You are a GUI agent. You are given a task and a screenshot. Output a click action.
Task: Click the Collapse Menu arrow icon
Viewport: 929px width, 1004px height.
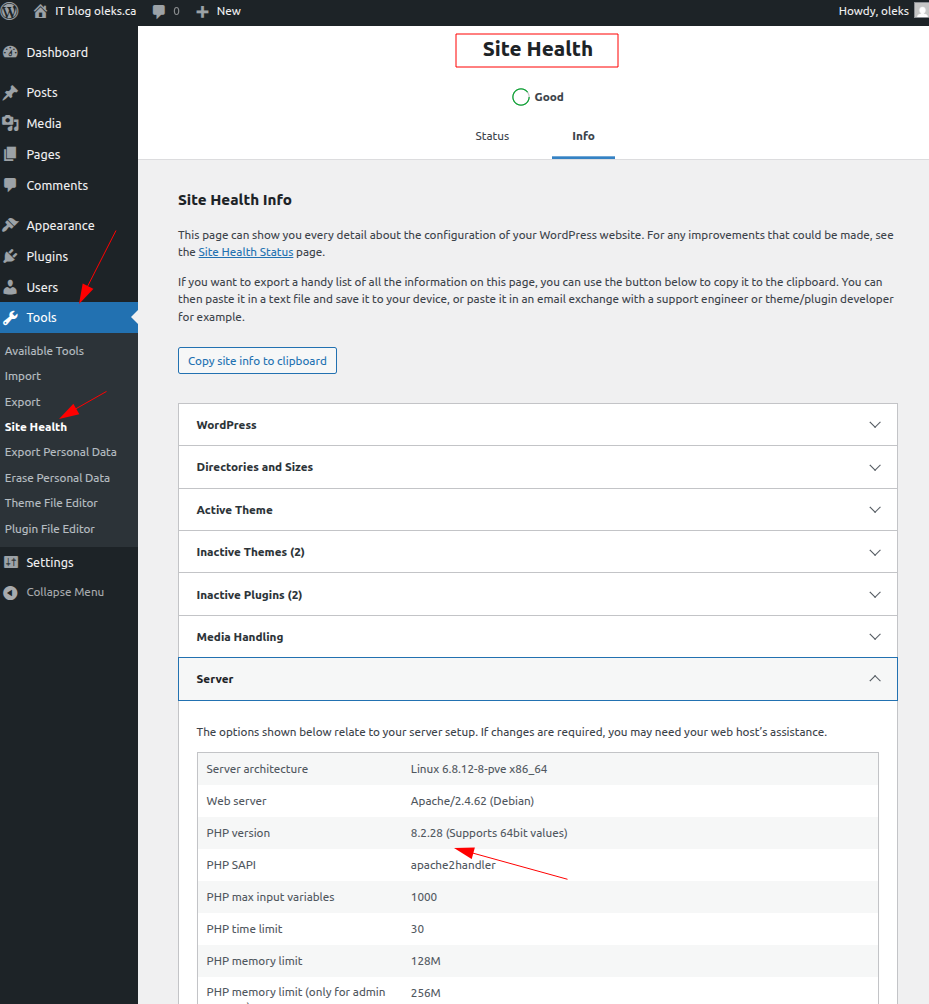[x=10, y=592]
